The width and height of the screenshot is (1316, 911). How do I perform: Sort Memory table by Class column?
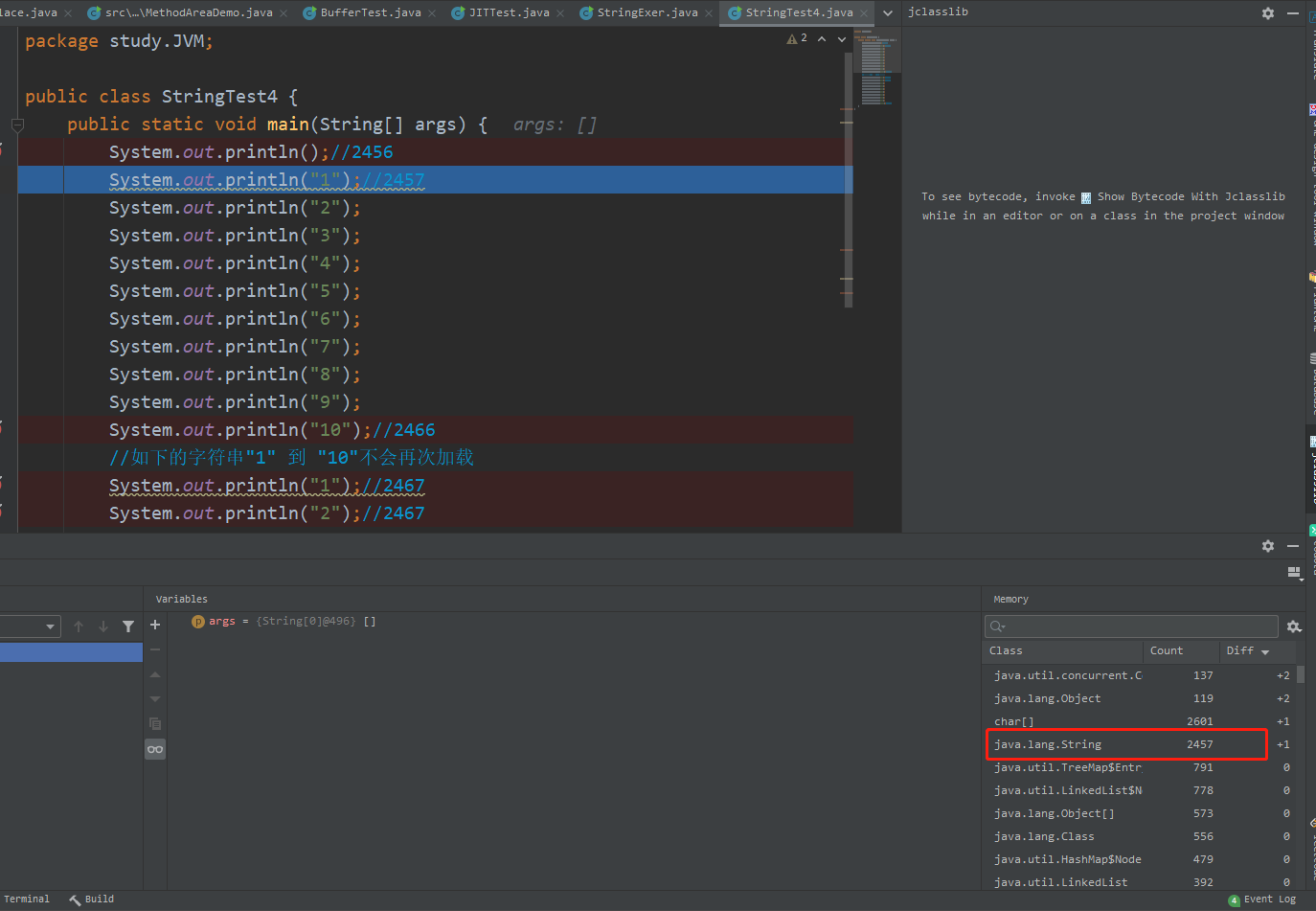coord(1064,651)
